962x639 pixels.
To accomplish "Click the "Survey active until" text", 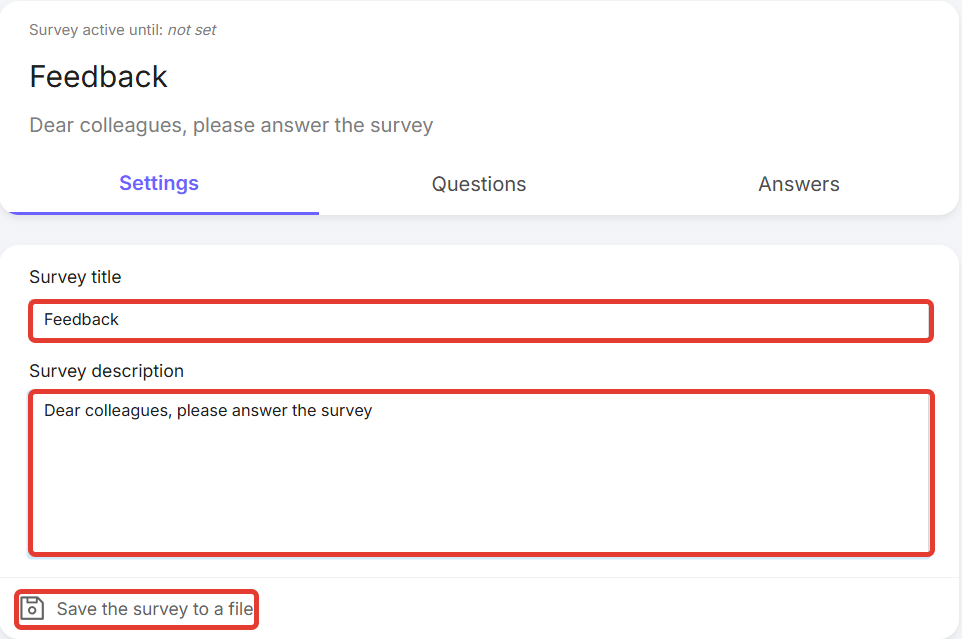I will [x=96, y=30].
